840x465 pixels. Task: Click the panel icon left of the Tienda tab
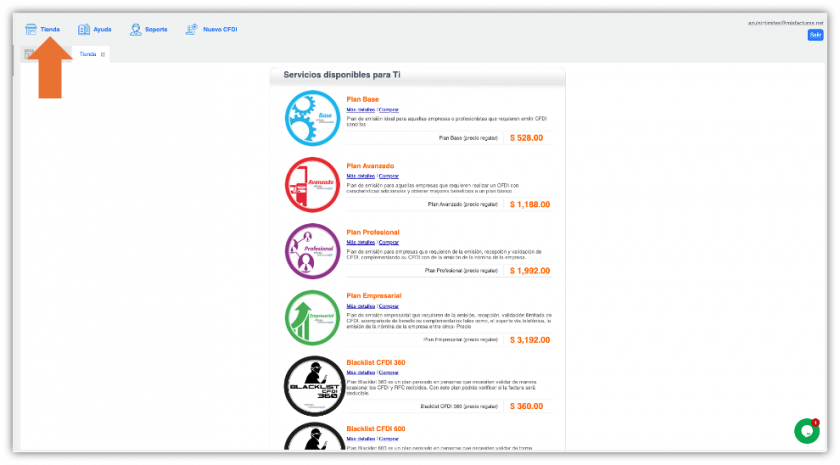coord(28,54)
